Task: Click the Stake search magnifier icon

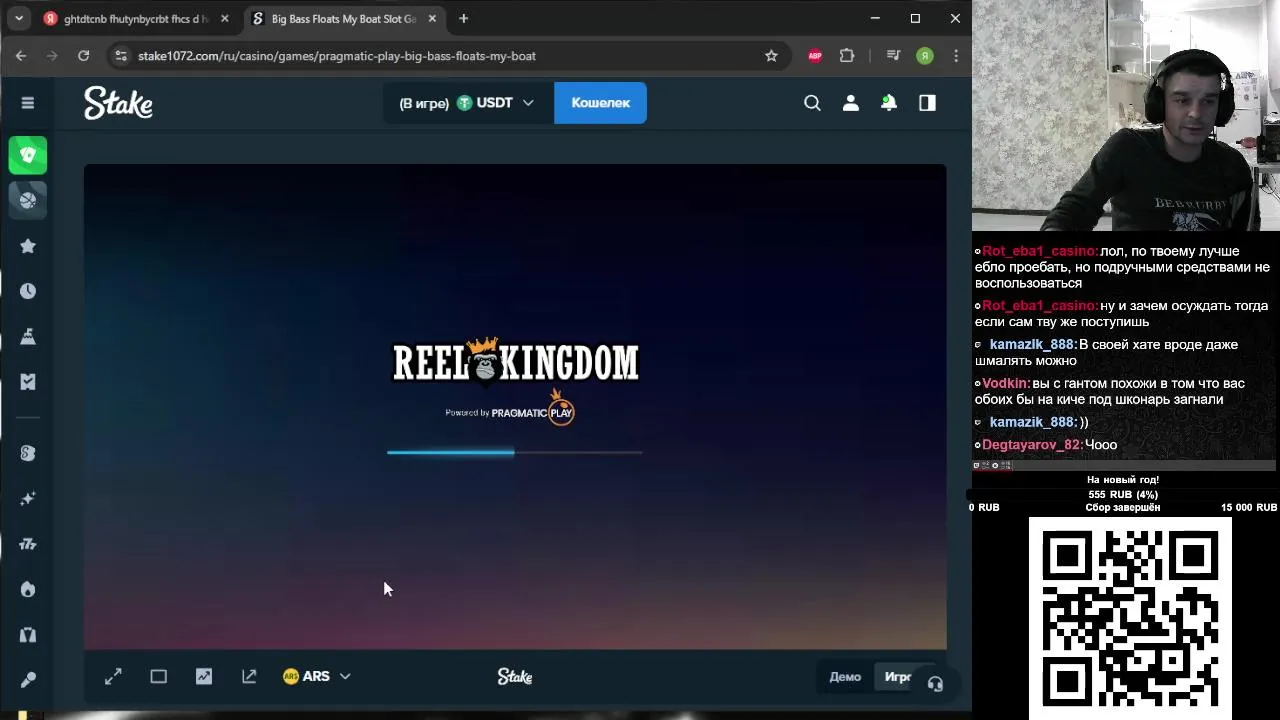Action: [812, 103]
